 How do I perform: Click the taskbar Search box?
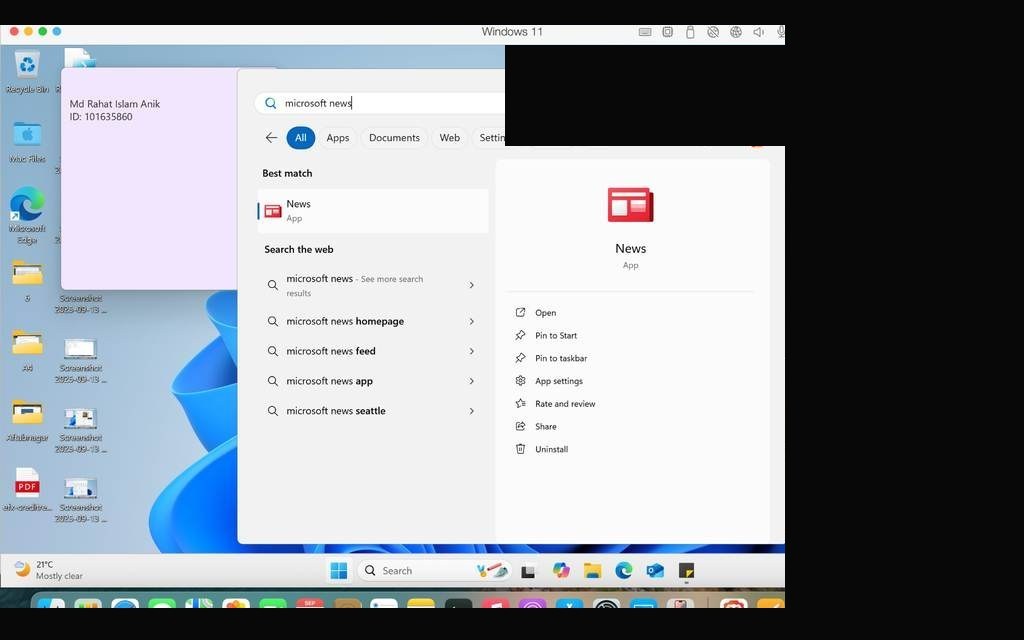434,571
